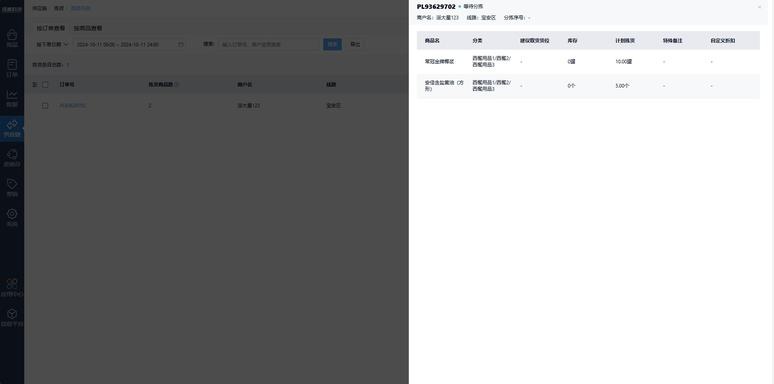Open the orders (订单) sidebar icon
Image resolution: width=774 pixels, height=384 pixels.
pos(12,65)
